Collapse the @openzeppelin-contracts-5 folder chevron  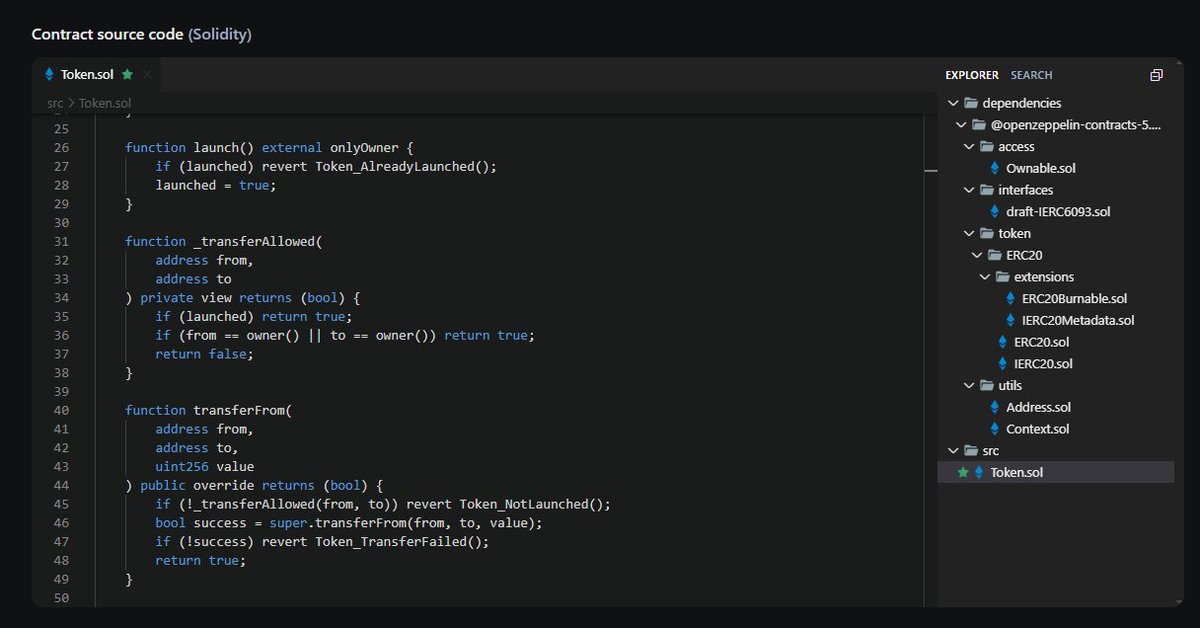coord(961,125)
